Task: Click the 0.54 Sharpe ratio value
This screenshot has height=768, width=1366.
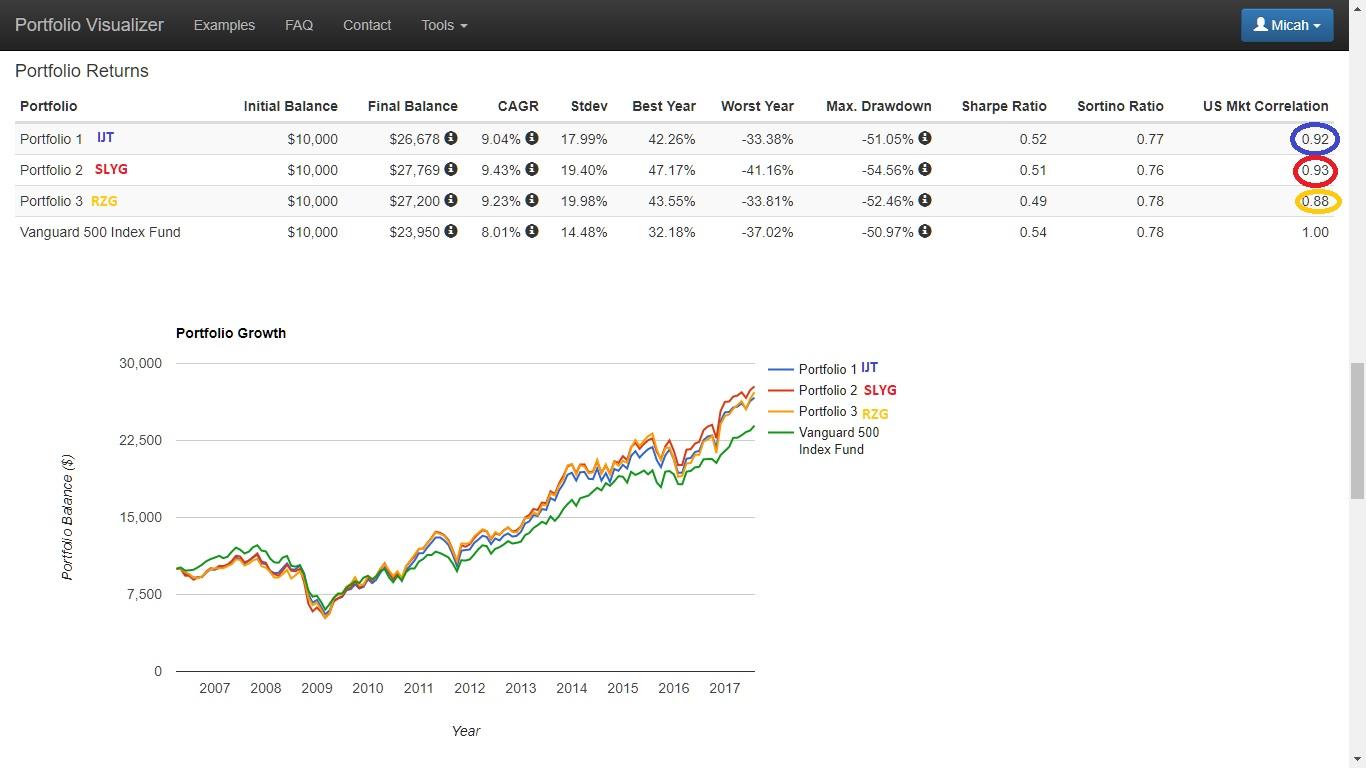Action: (x=1033, y=232)
